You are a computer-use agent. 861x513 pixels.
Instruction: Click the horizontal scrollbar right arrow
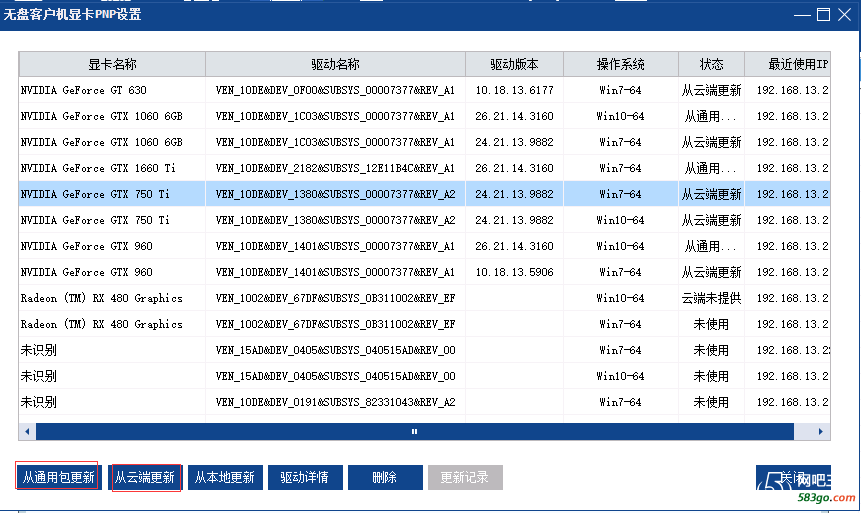(x=823, y=432)
